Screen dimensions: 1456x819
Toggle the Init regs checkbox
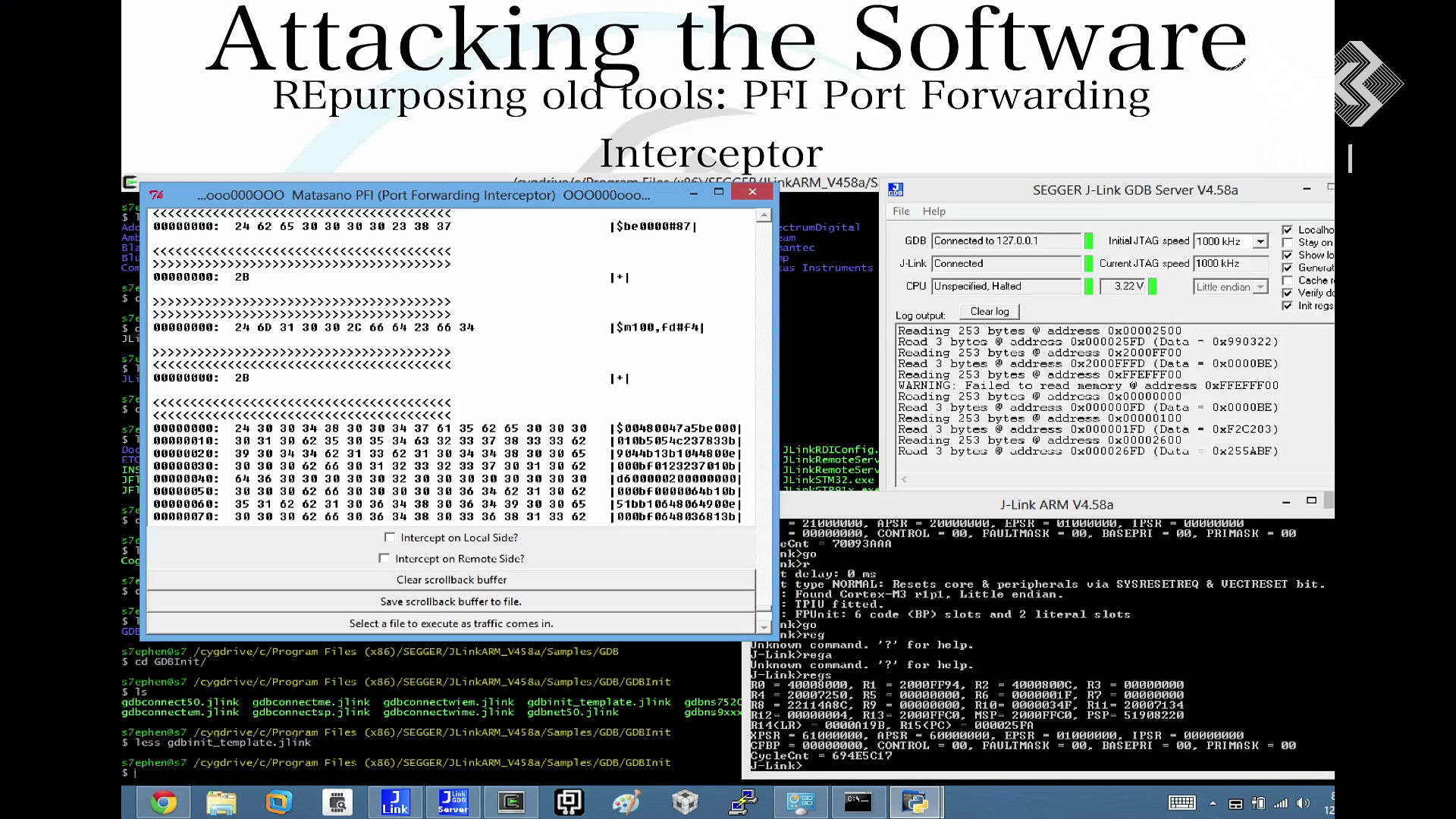click(x=1287, y=306)
